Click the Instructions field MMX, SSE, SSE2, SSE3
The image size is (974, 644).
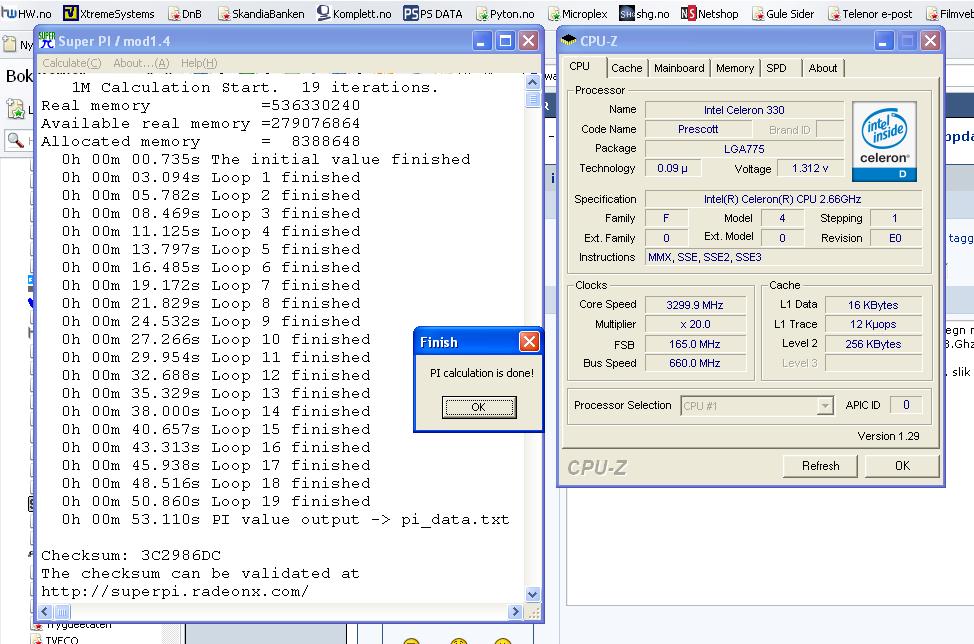click(783, 257)
